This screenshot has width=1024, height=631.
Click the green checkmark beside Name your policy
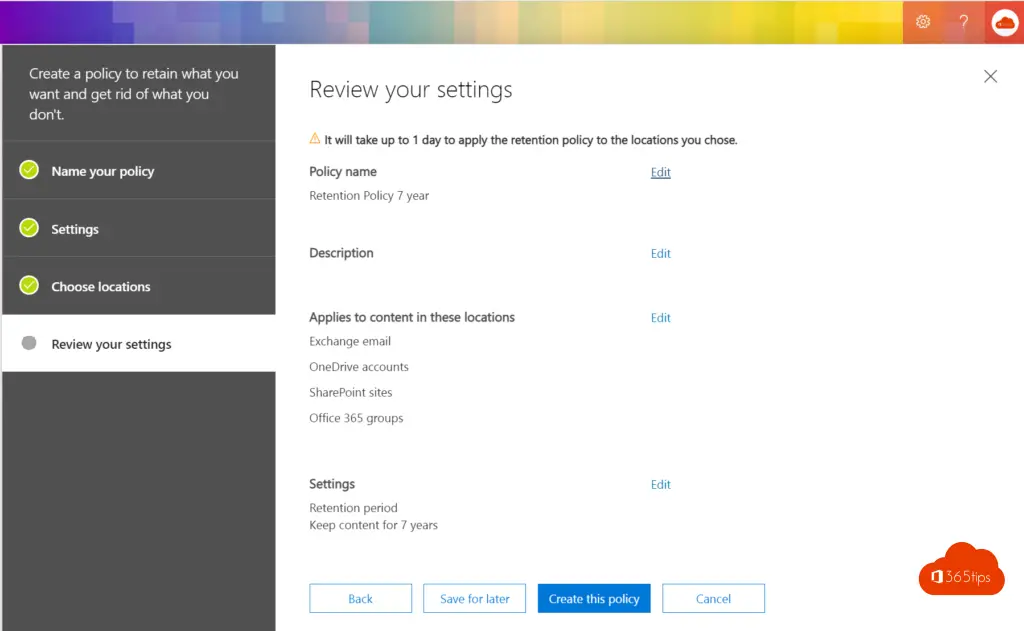coord(29,170)
